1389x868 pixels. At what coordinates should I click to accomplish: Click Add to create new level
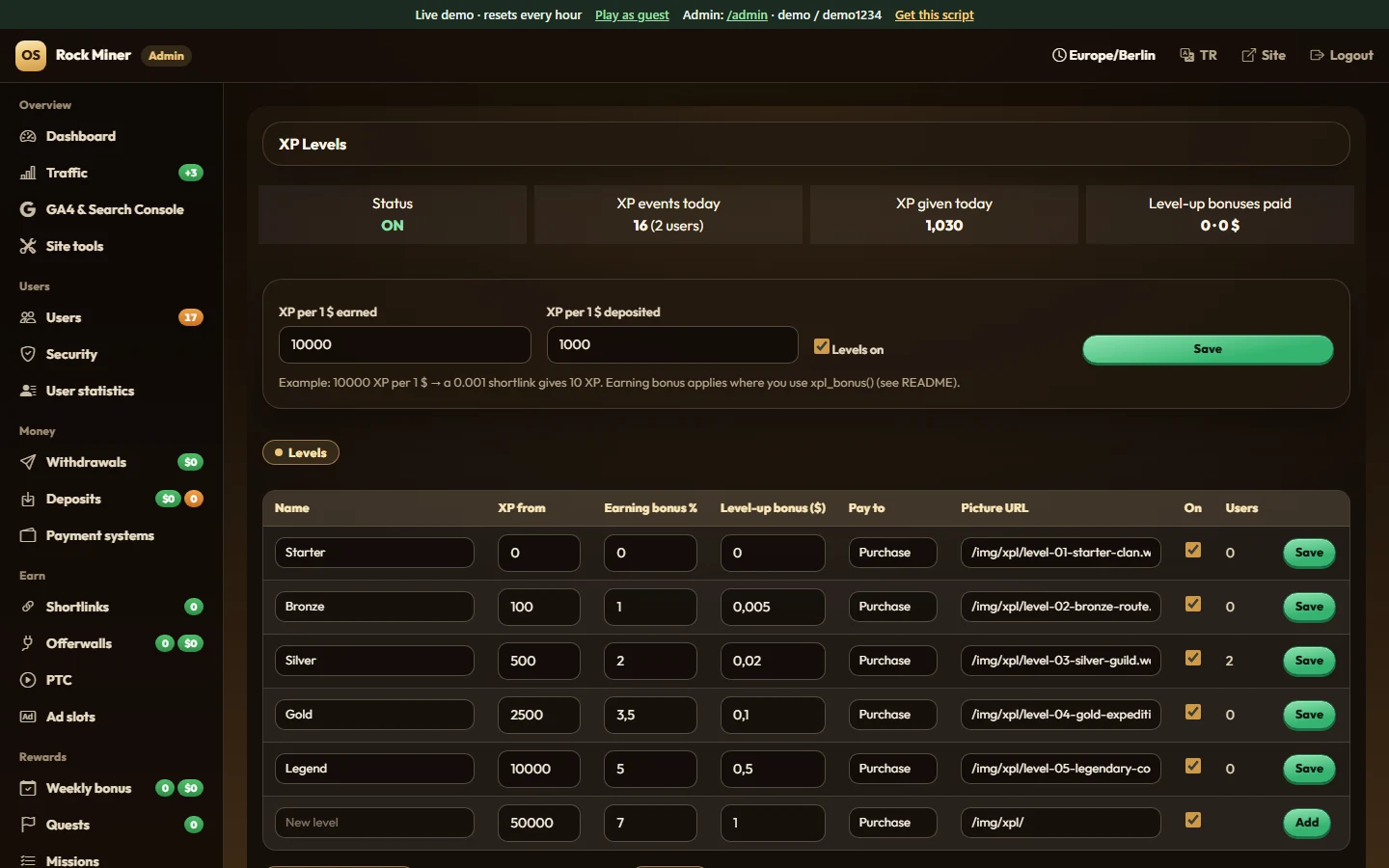[x=1307, y=823]
